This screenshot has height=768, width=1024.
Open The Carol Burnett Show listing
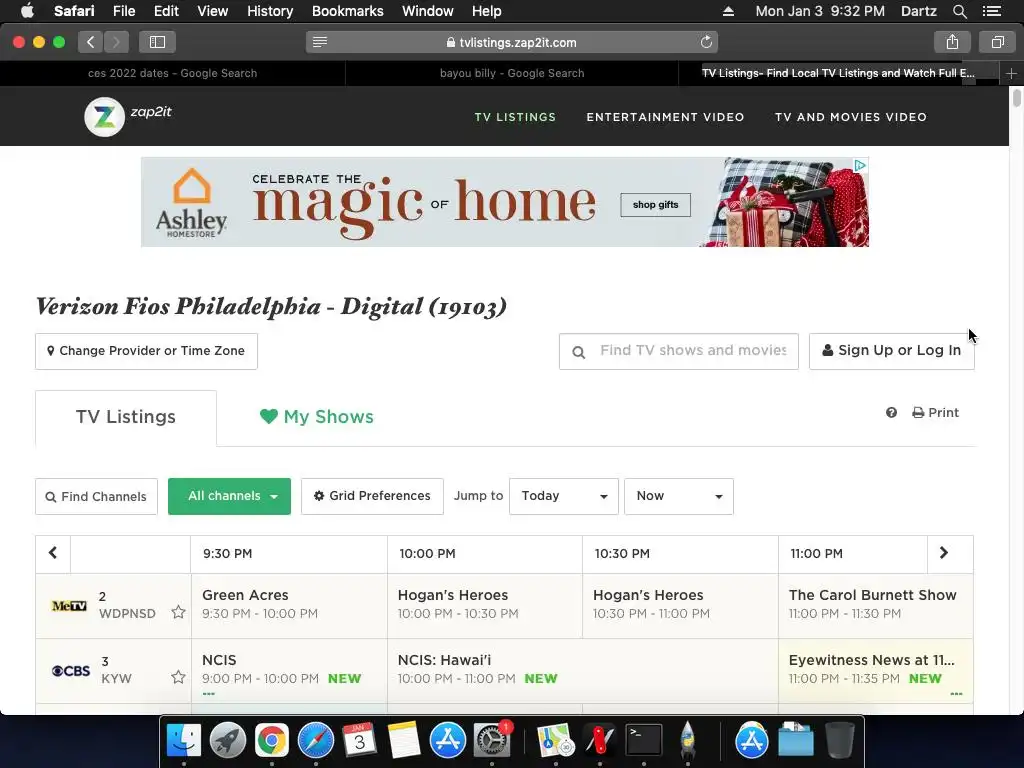875,605
